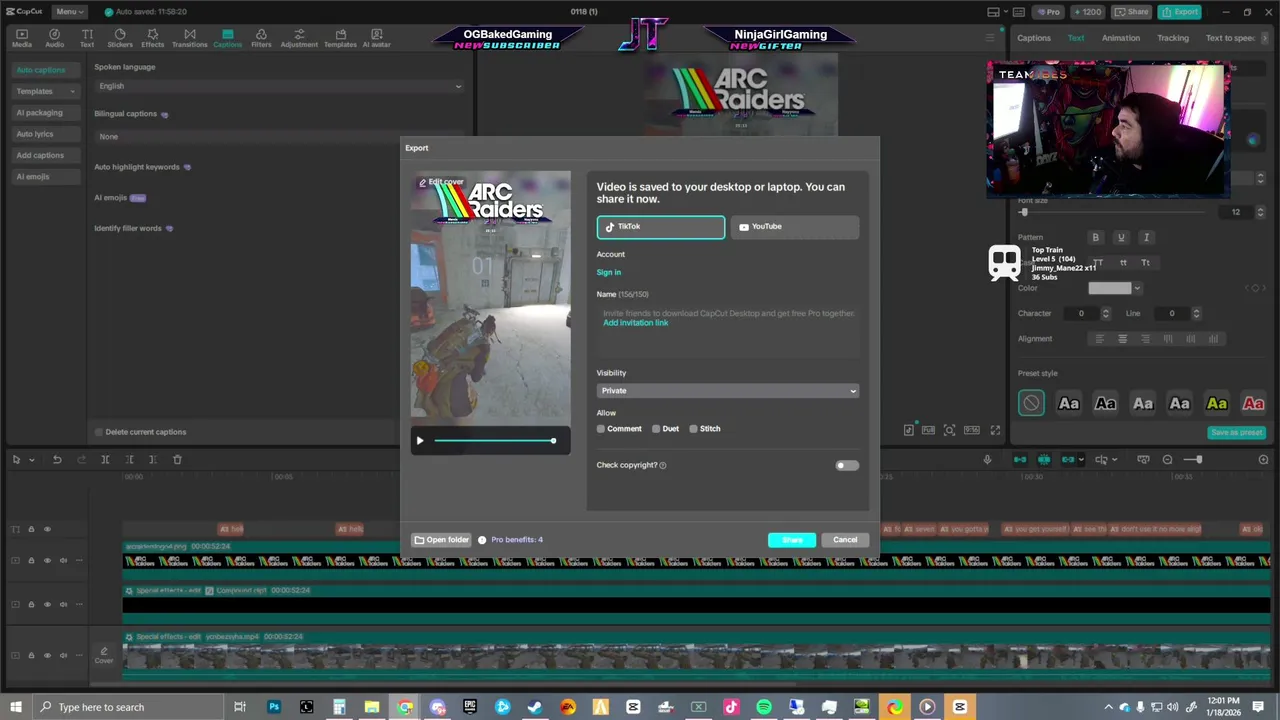Click the Windows Start button
Image resolution: width=1280 pixels, height=720 pixels.
pos(15,707)
